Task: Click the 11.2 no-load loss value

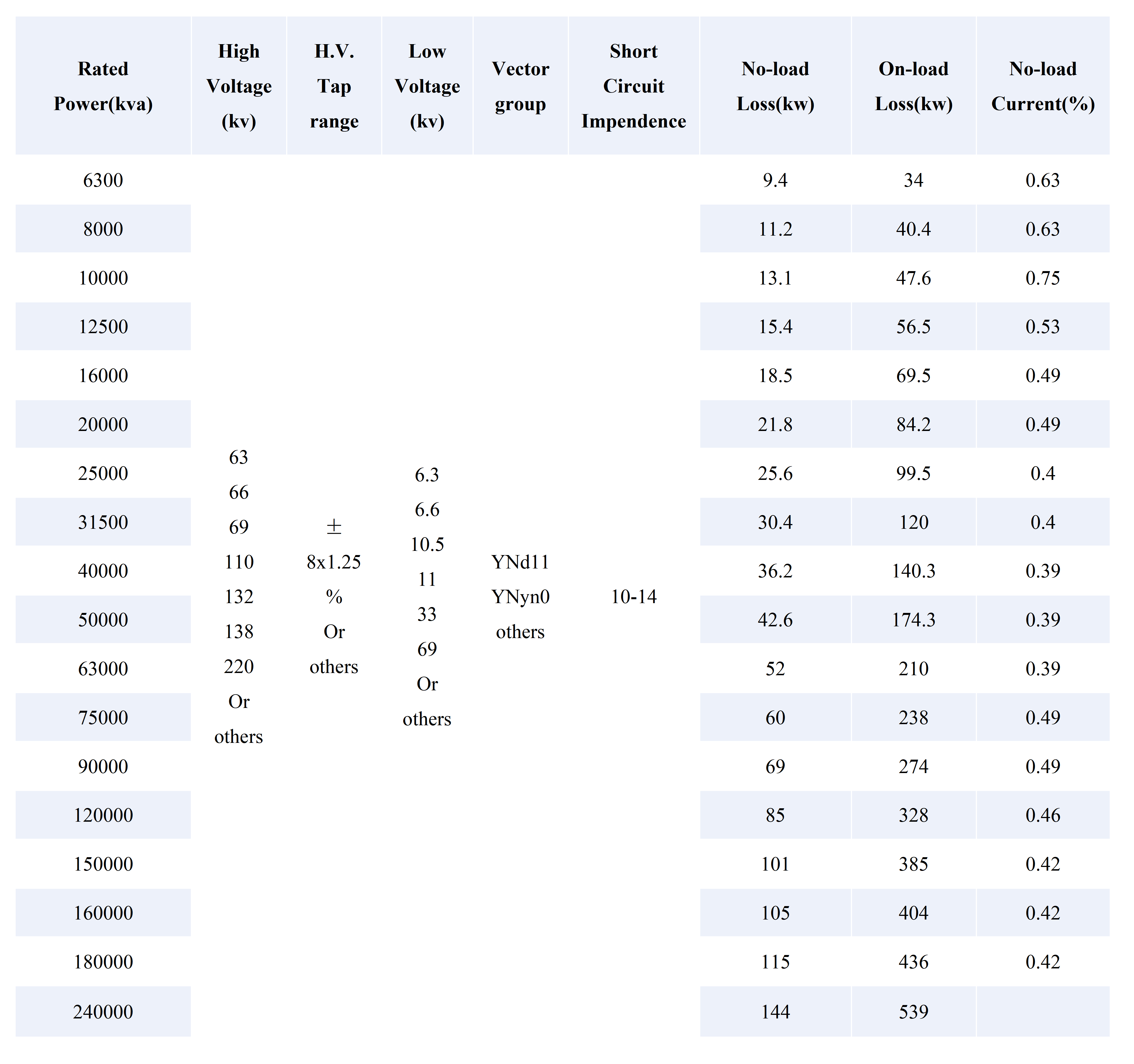Action: click(776, 229)
